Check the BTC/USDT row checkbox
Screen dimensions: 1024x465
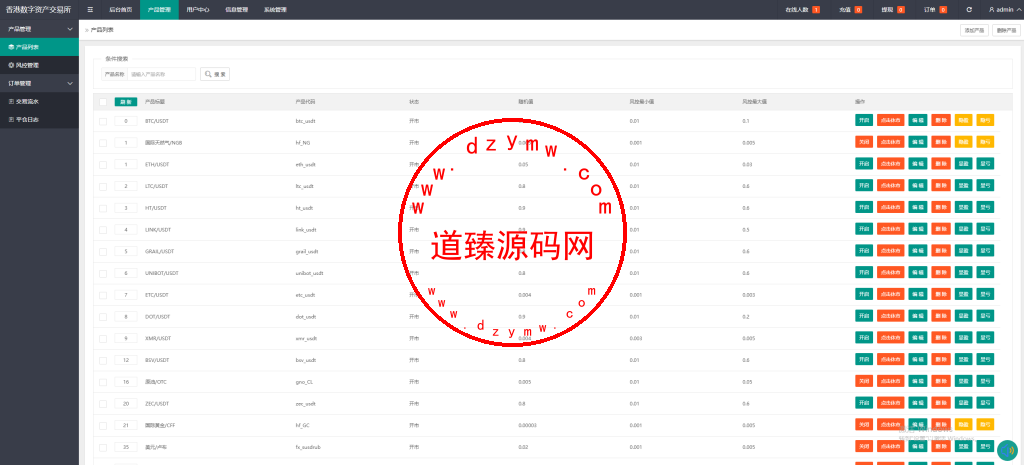tap(103, 121)
